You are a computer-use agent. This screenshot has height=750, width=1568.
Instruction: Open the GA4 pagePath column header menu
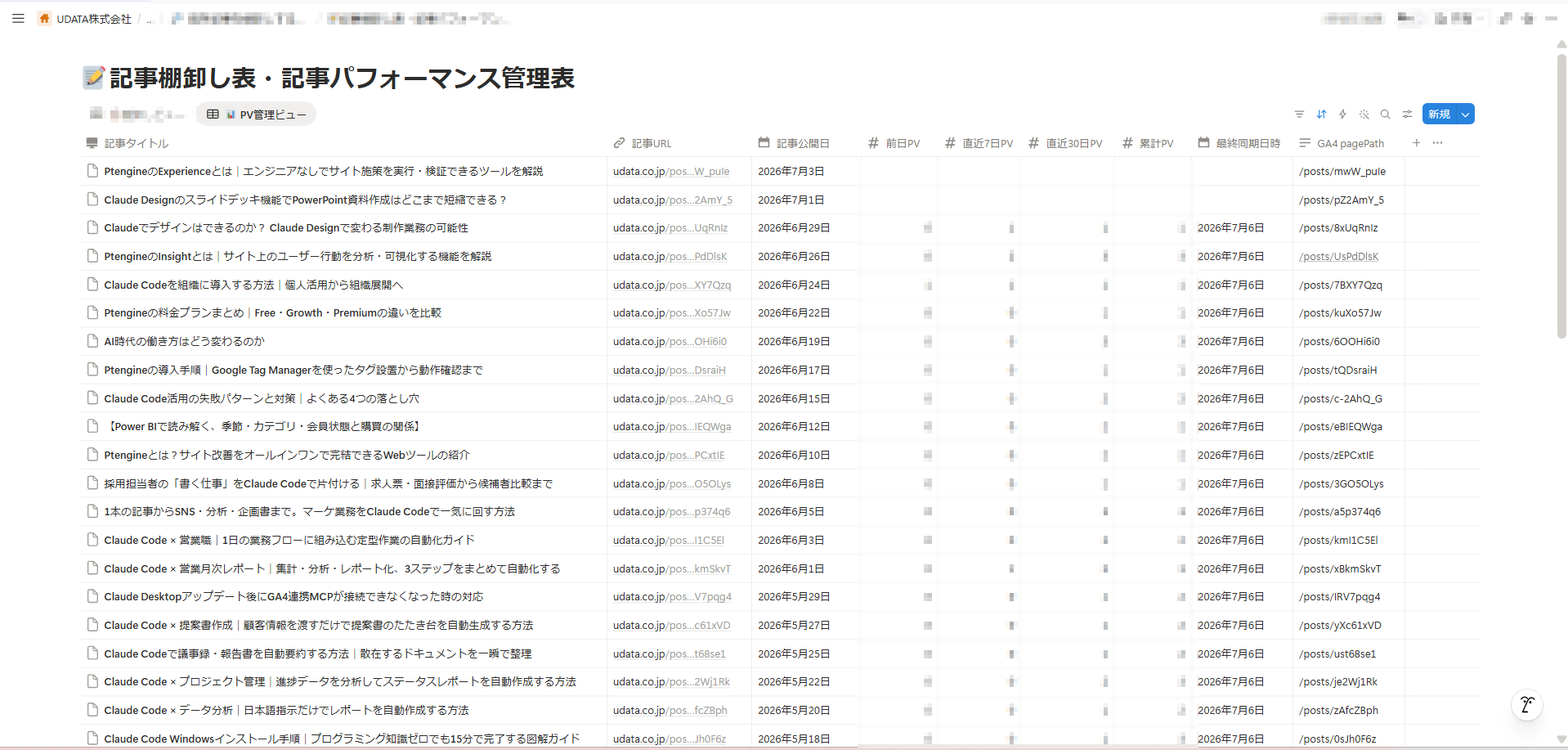click(x=1349, y=143)
